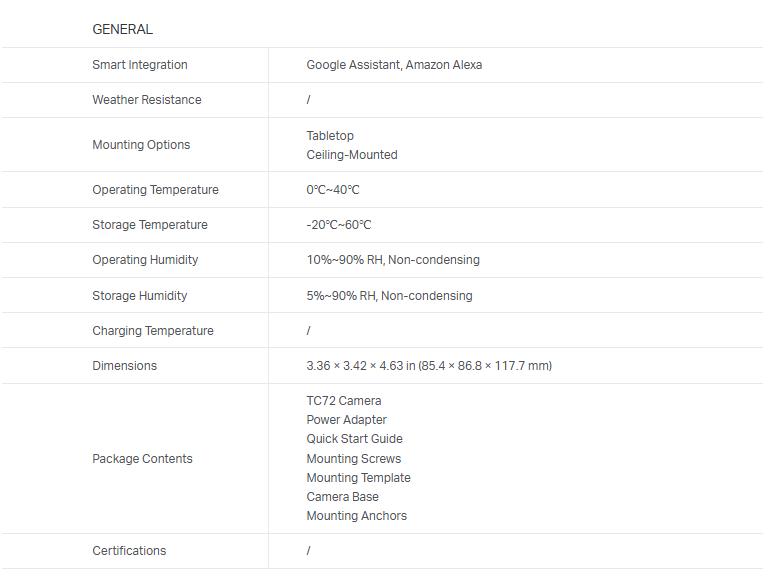This screenshot has height=585, width=764.
Task: Click the Storage Humidity label
Action: 140,296
